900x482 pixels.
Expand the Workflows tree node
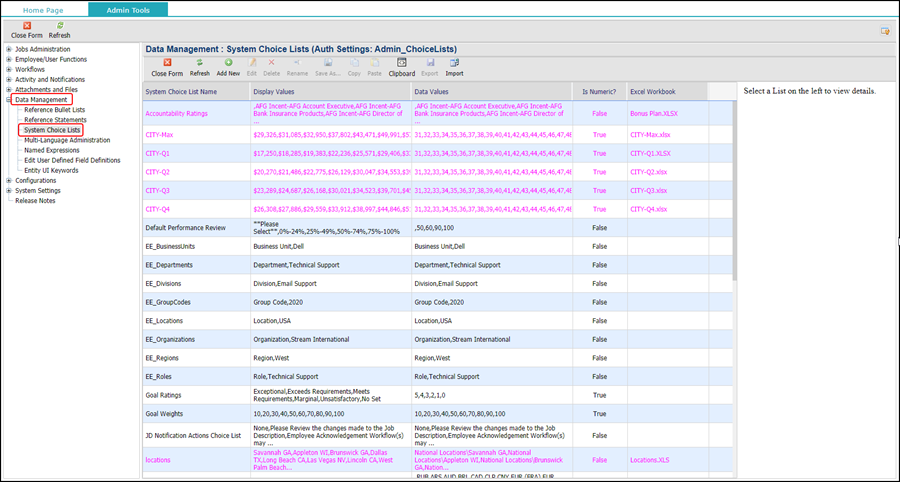click(9, 69)
